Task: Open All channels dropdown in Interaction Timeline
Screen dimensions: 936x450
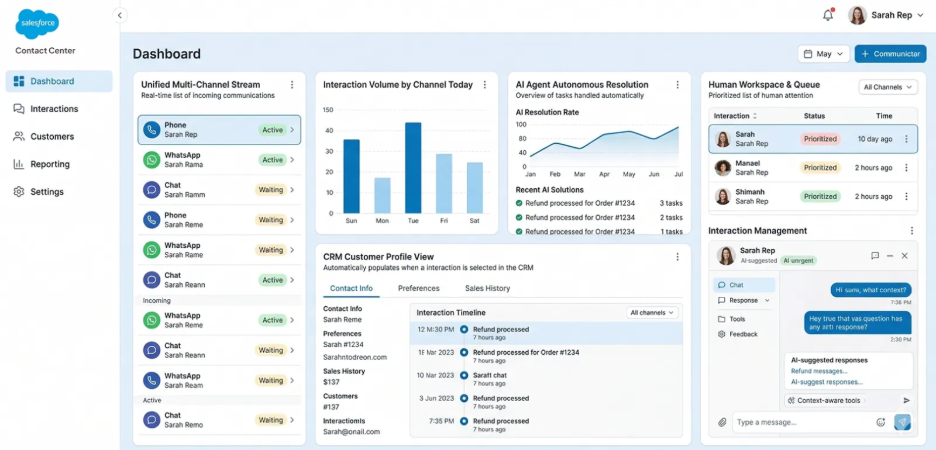Action: pyautogui.click(x=652, y=313)
